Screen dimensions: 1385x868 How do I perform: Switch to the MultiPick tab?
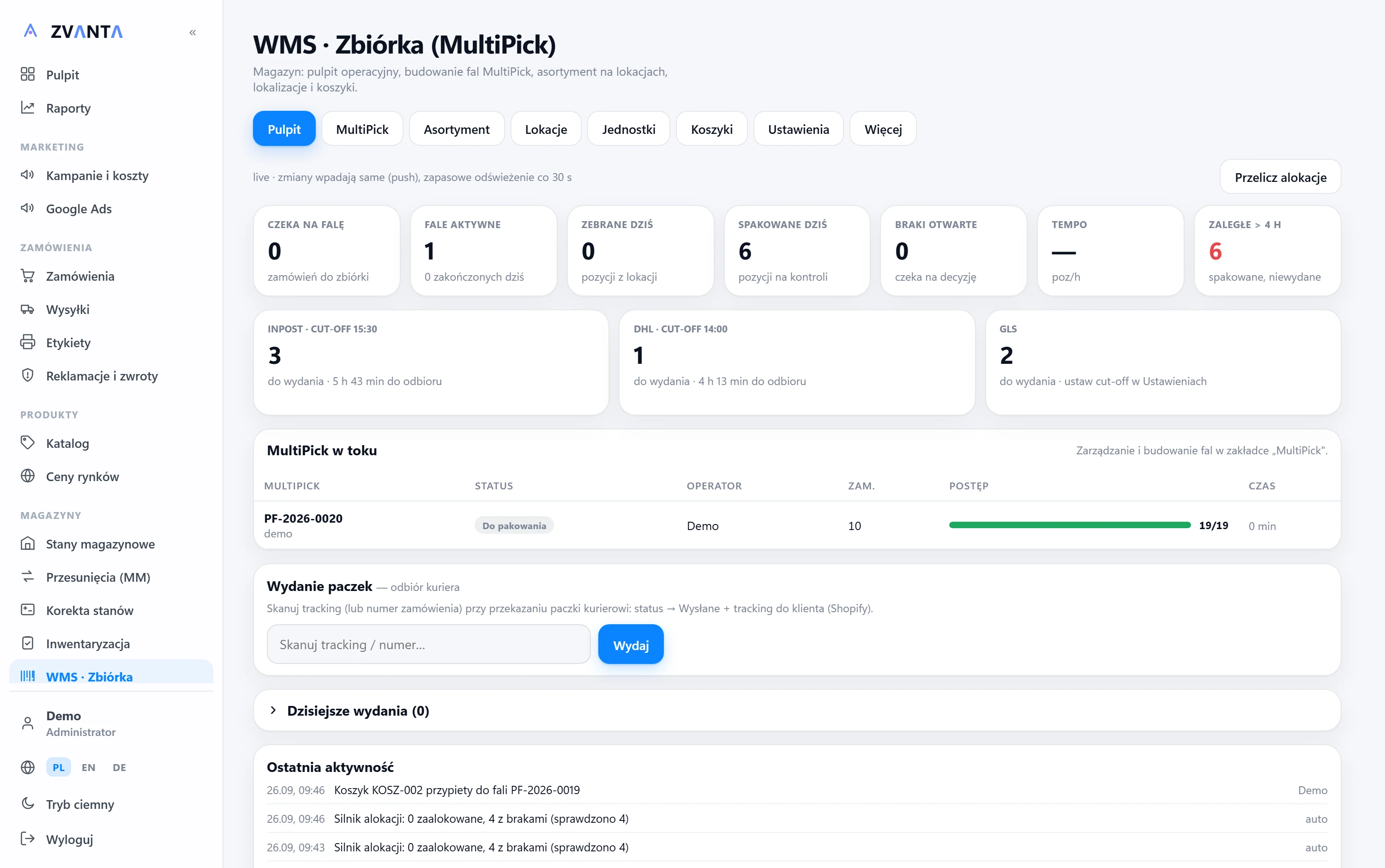click(362, 129)
